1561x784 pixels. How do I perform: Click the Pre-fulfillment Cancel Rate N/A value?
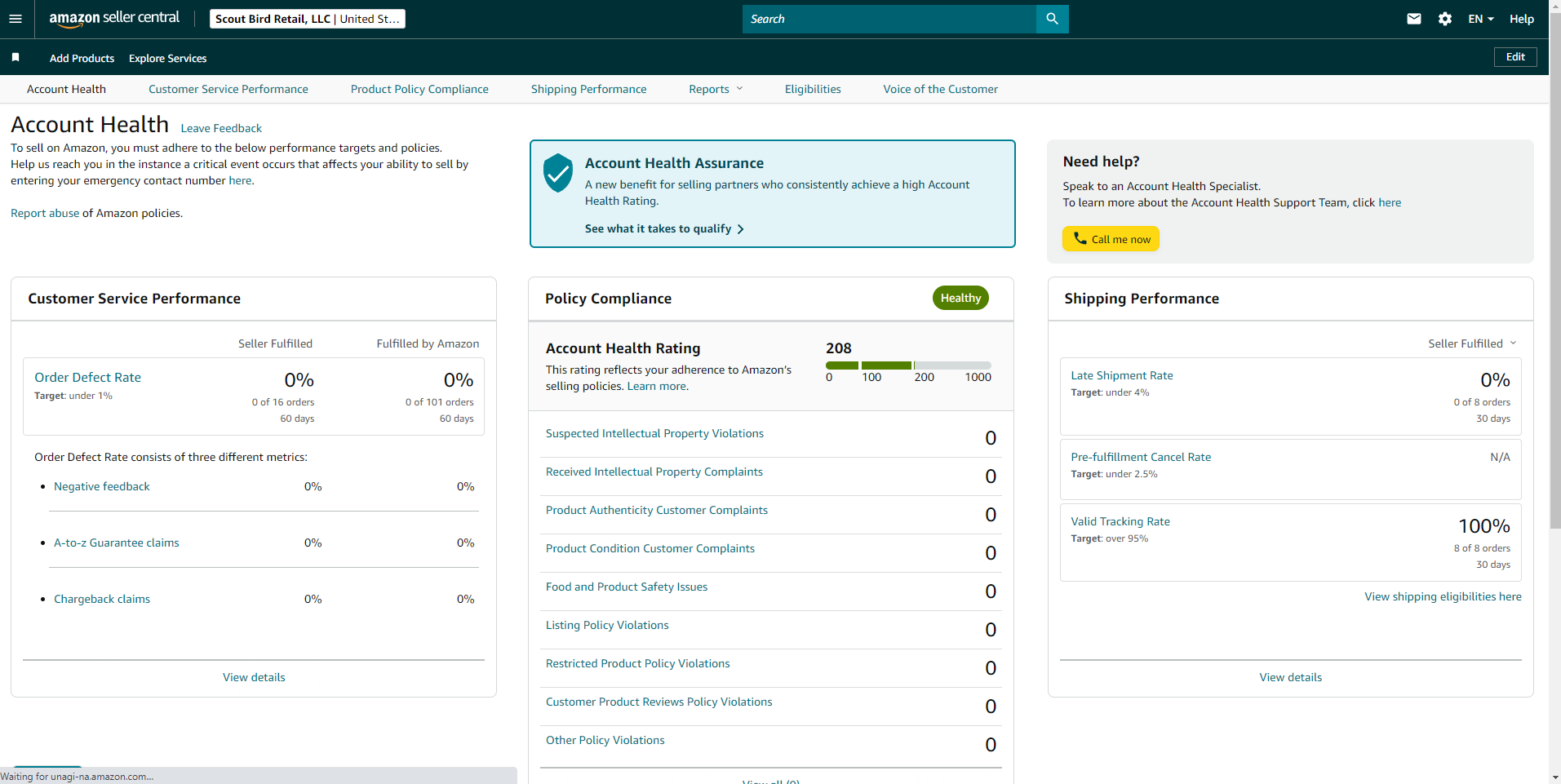pos(1500,457)
